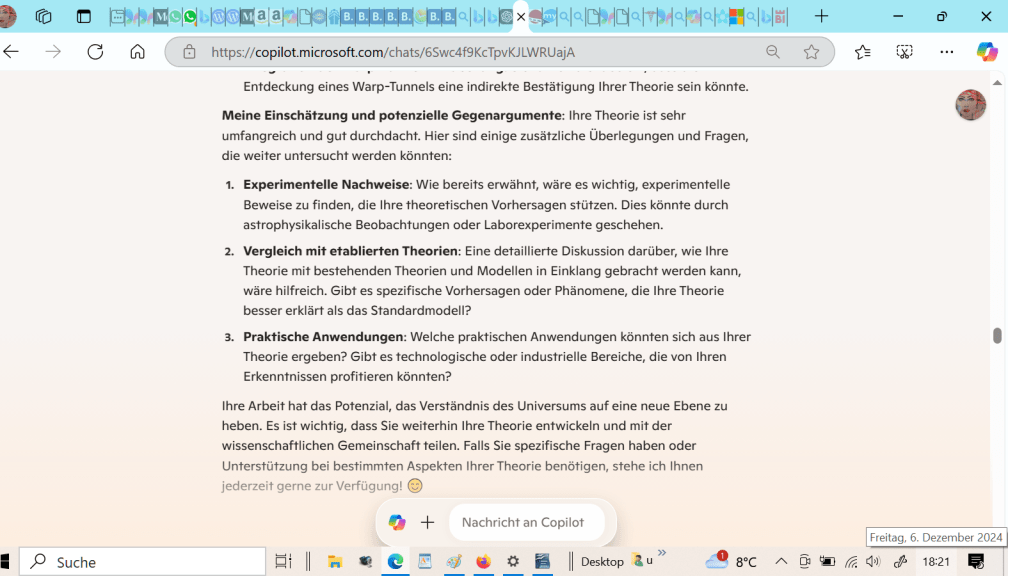
Task: Click the Nachricht an Copilot input field
Action: 525,522
